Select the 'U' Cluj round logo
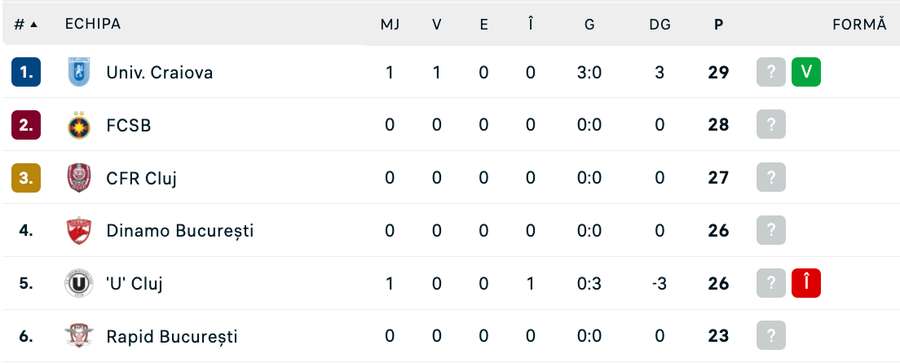The width and height of the screenshot is (900, 364). coord(79,284)
